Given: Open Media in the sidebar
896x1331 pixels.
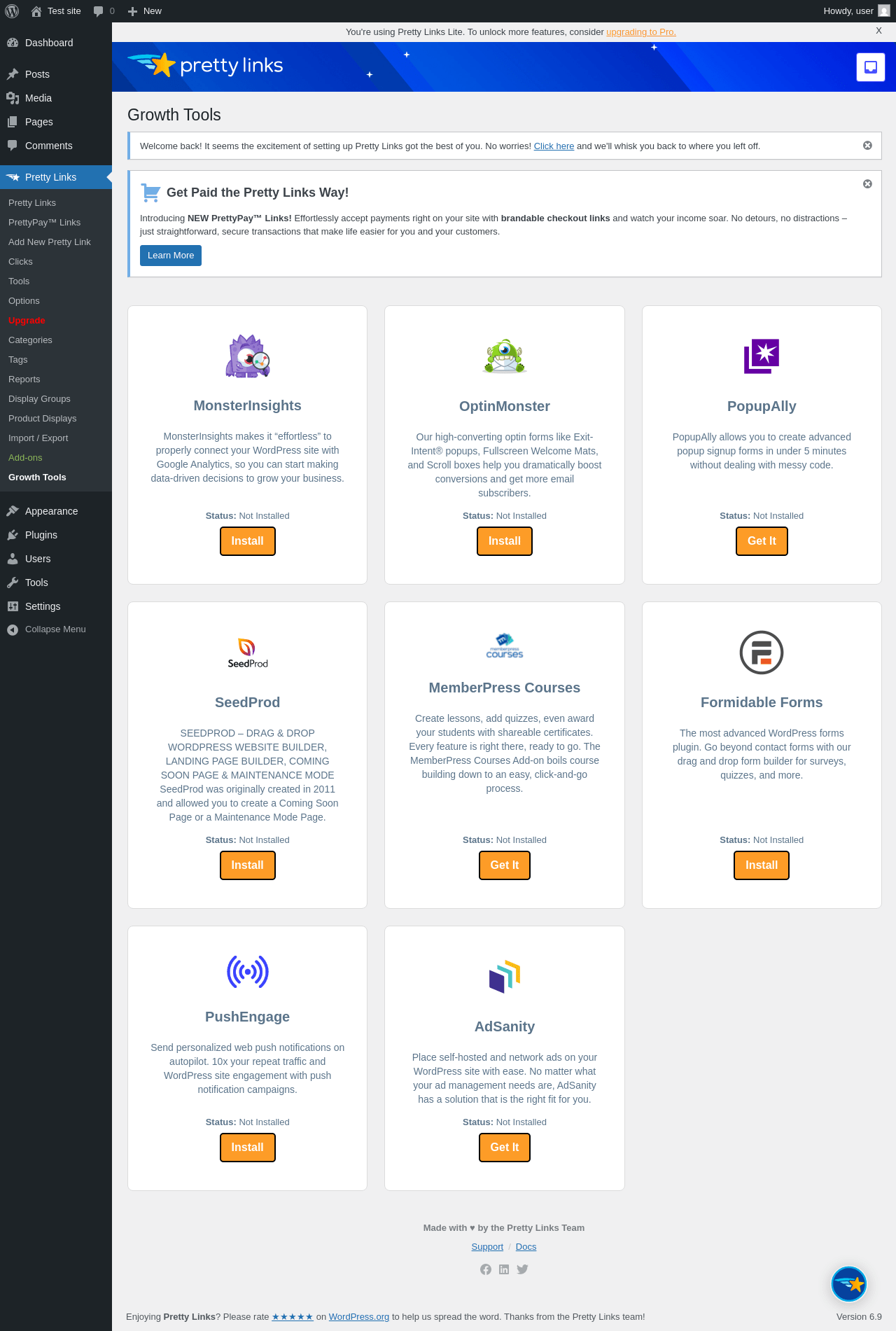Looking at the screenshot, I should point(56,98).
